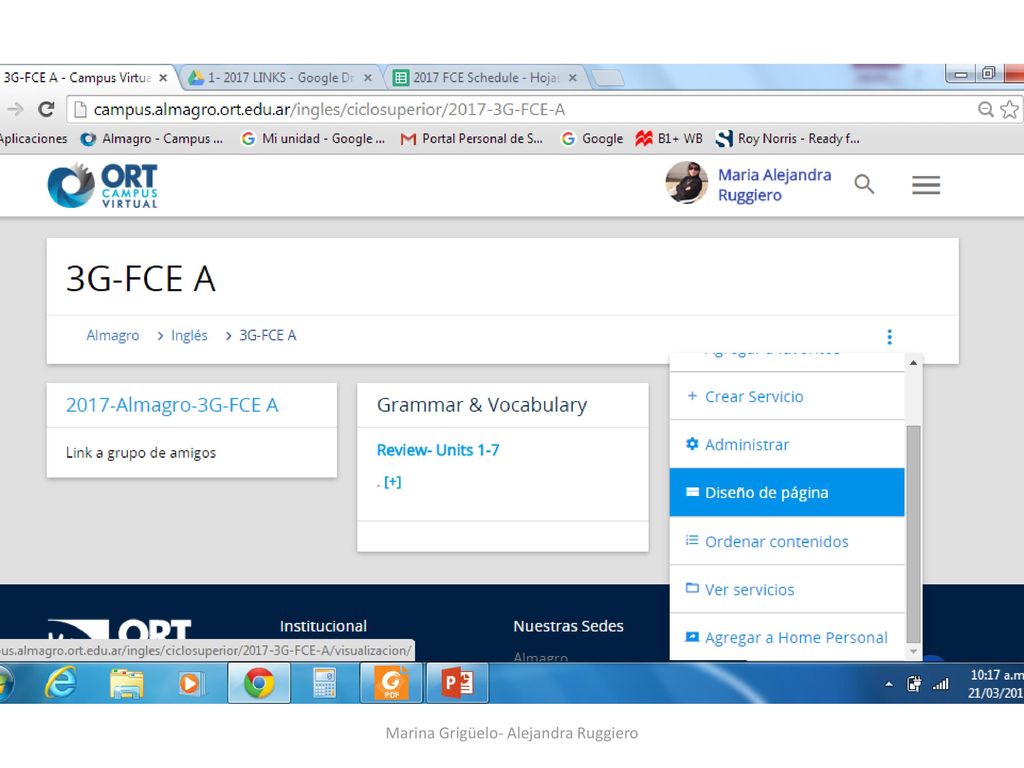This screenshot has height=768, width=1024.
Task: Switch to 3G-FCE A - Campus Virtual tab
Action: pos(77,78)
